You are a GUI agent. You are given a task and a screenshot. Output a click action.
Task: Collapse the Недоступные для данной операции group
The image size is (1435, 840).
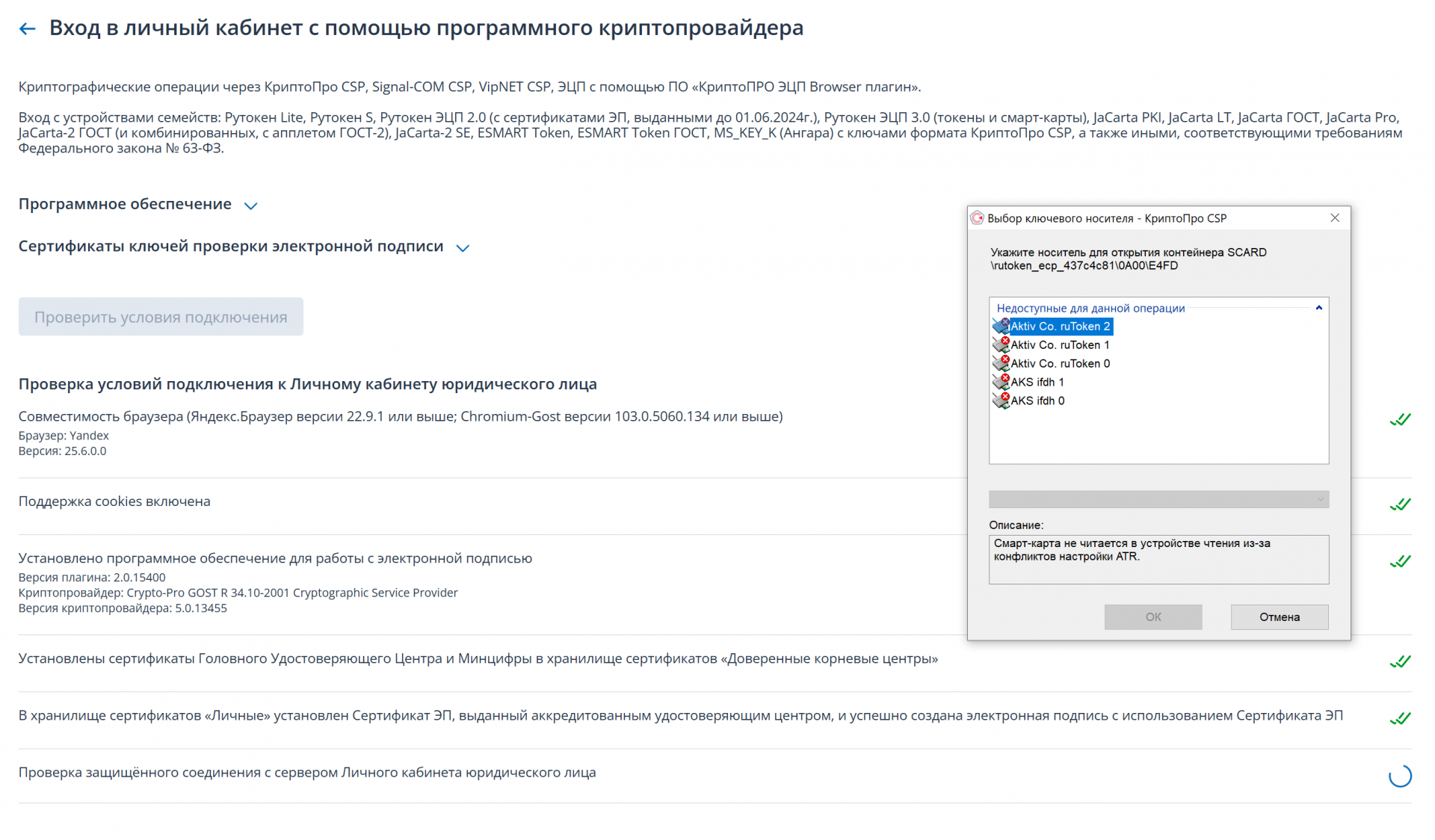pos(1319,308)
